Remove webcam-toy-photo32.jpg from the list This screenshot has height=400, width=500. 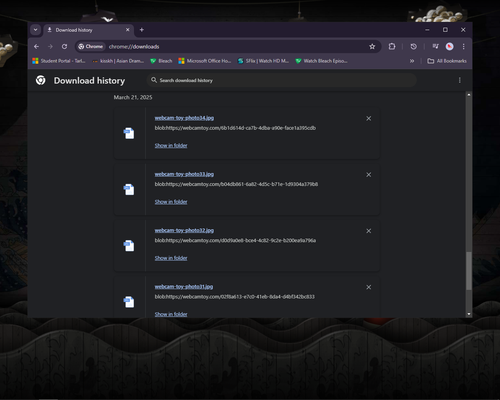[x=369, y=231]
